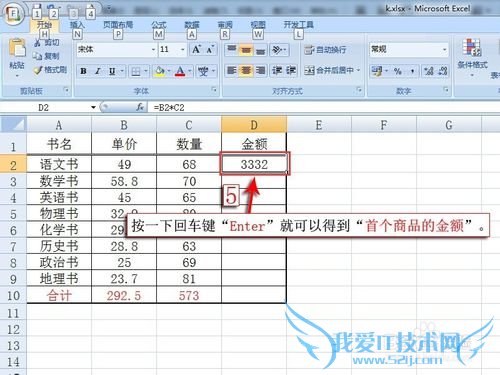Open the 常规 number format dropdown

coord(444,50)
